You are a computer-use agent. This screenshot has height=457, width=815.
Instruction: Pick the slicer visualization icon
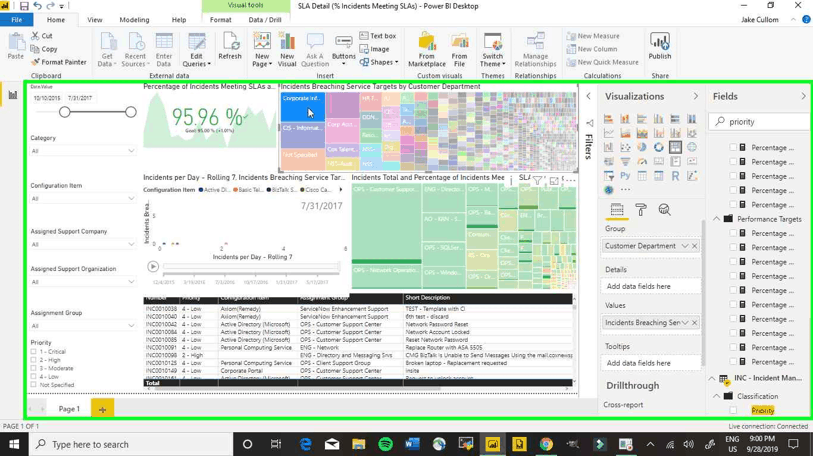click(608, 176)
